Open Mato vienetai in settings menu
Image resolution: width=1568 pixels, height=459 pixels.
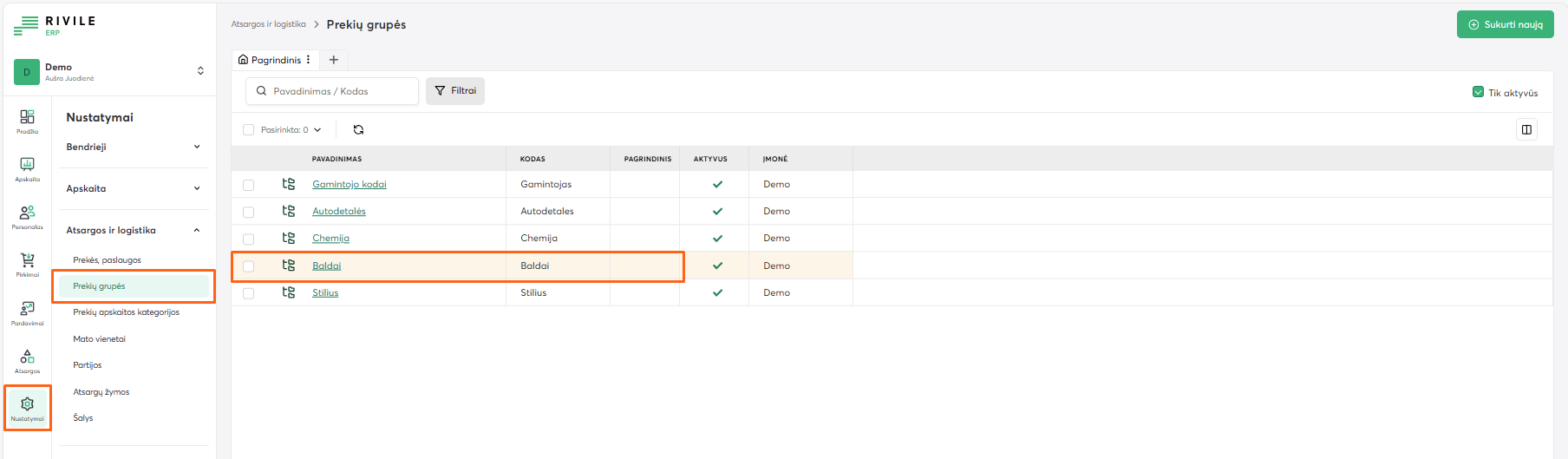pos(100,339)
